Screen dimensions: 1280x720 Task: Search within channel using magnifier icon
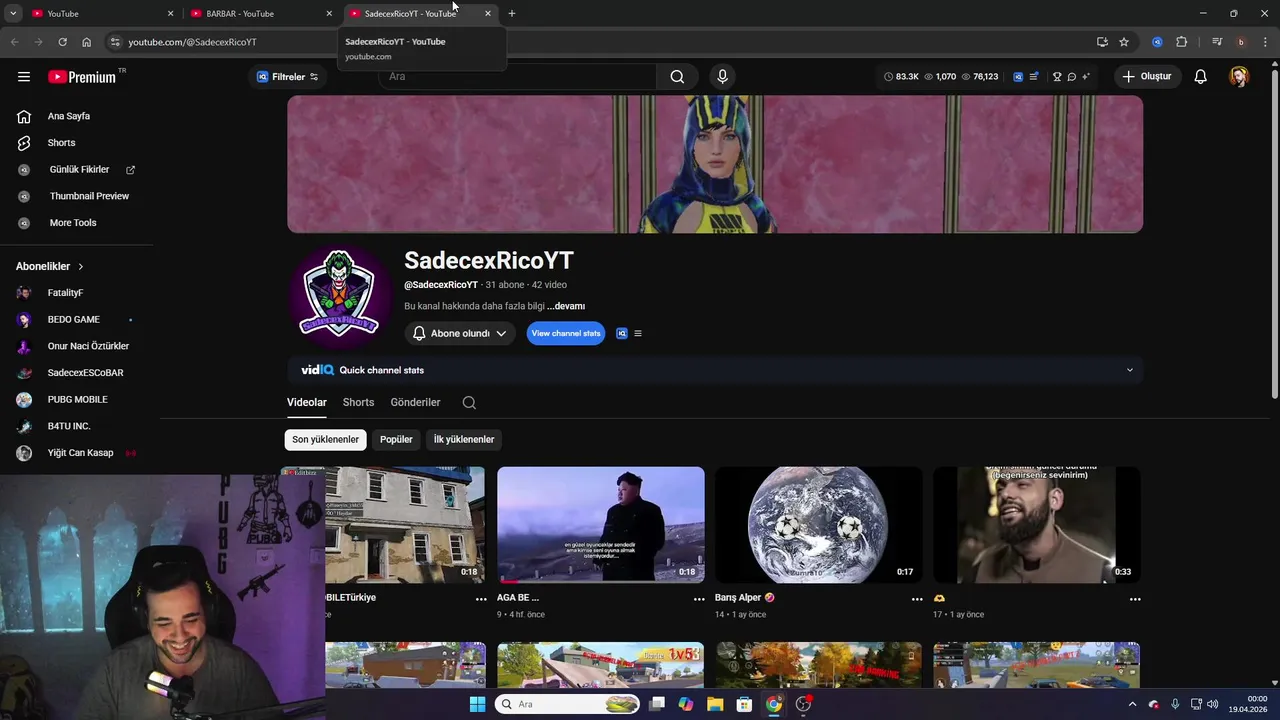coord(469,403)
